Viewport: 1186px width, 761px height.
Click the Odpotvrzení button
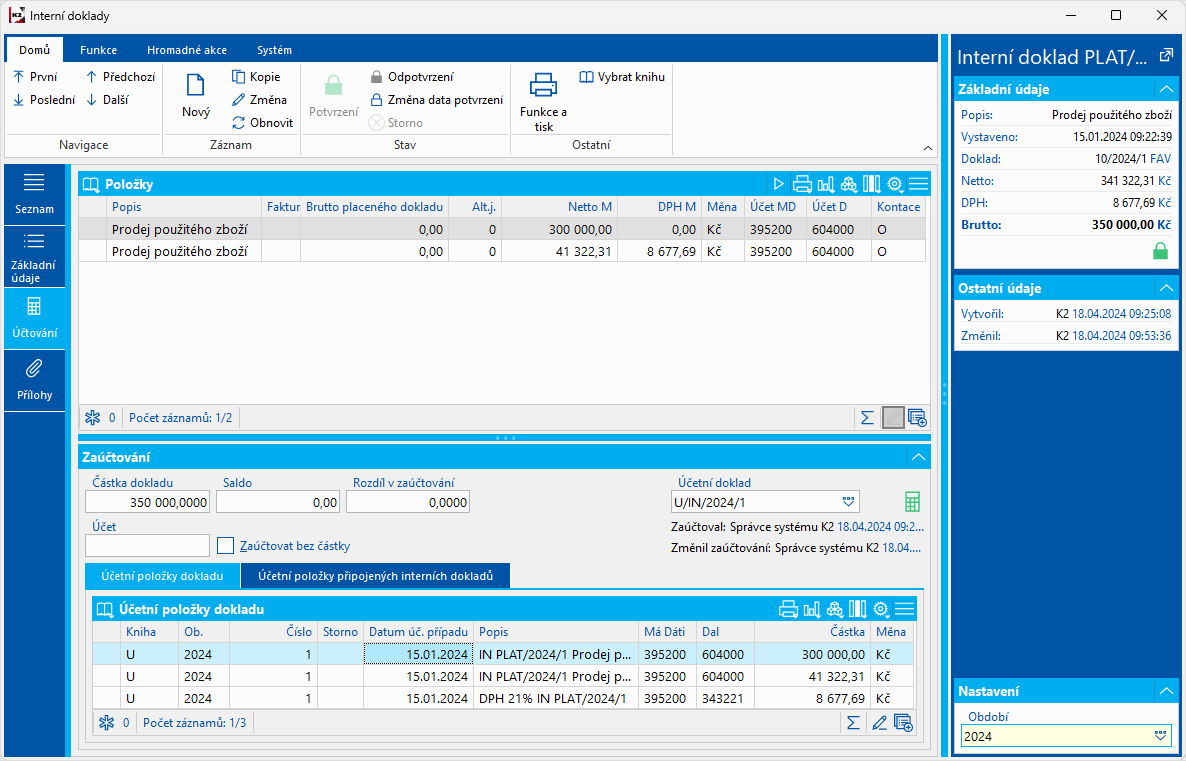[411, 77]
